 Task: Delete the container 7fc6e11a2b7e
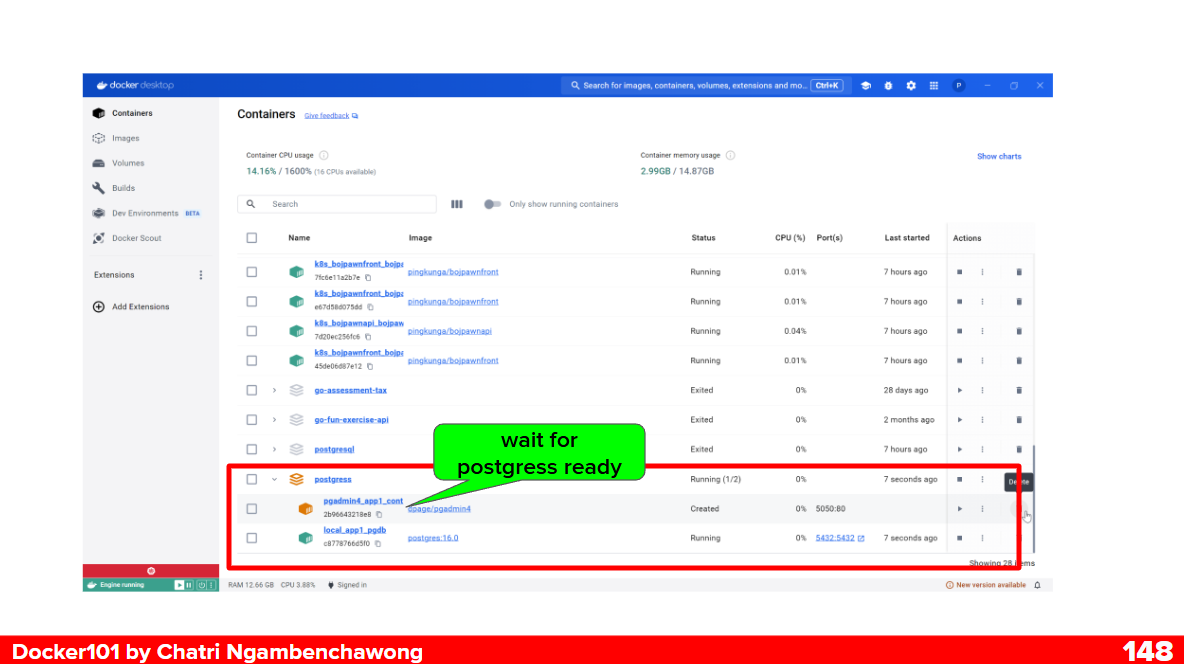1019,272
